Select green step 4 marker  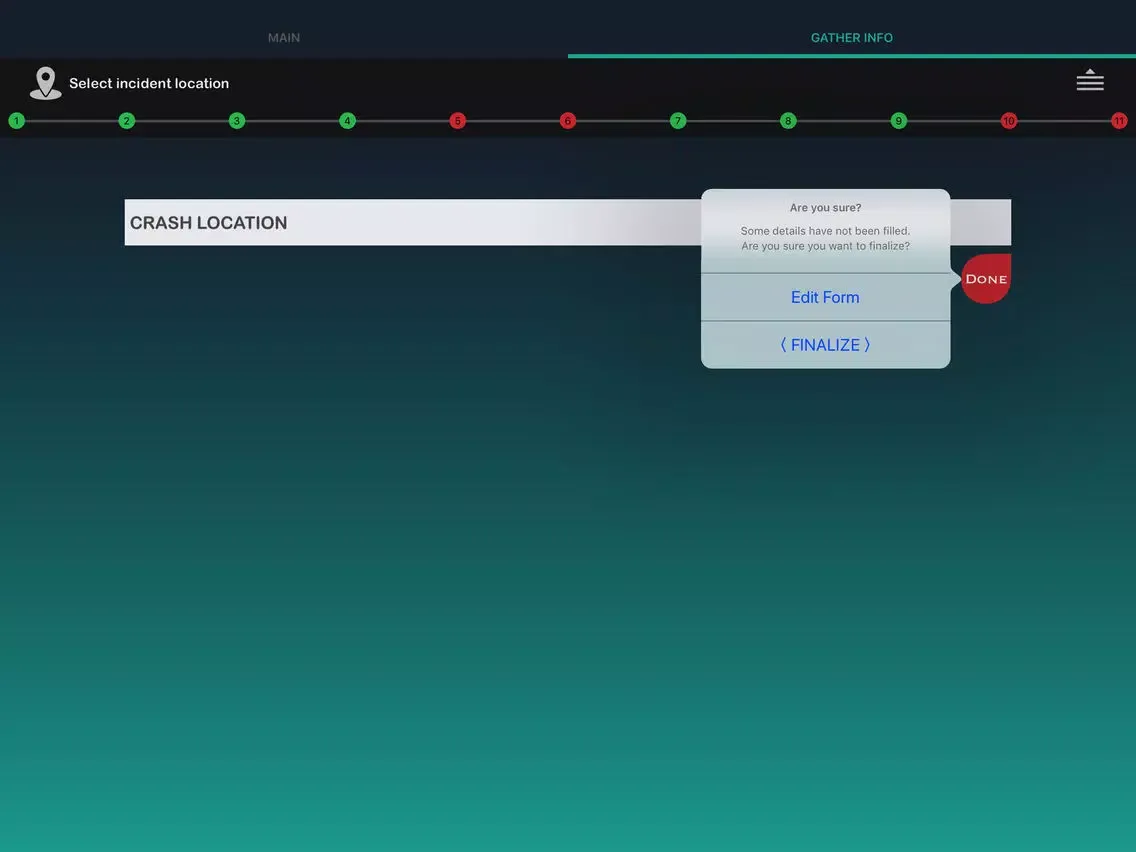[x=347, y=121]
